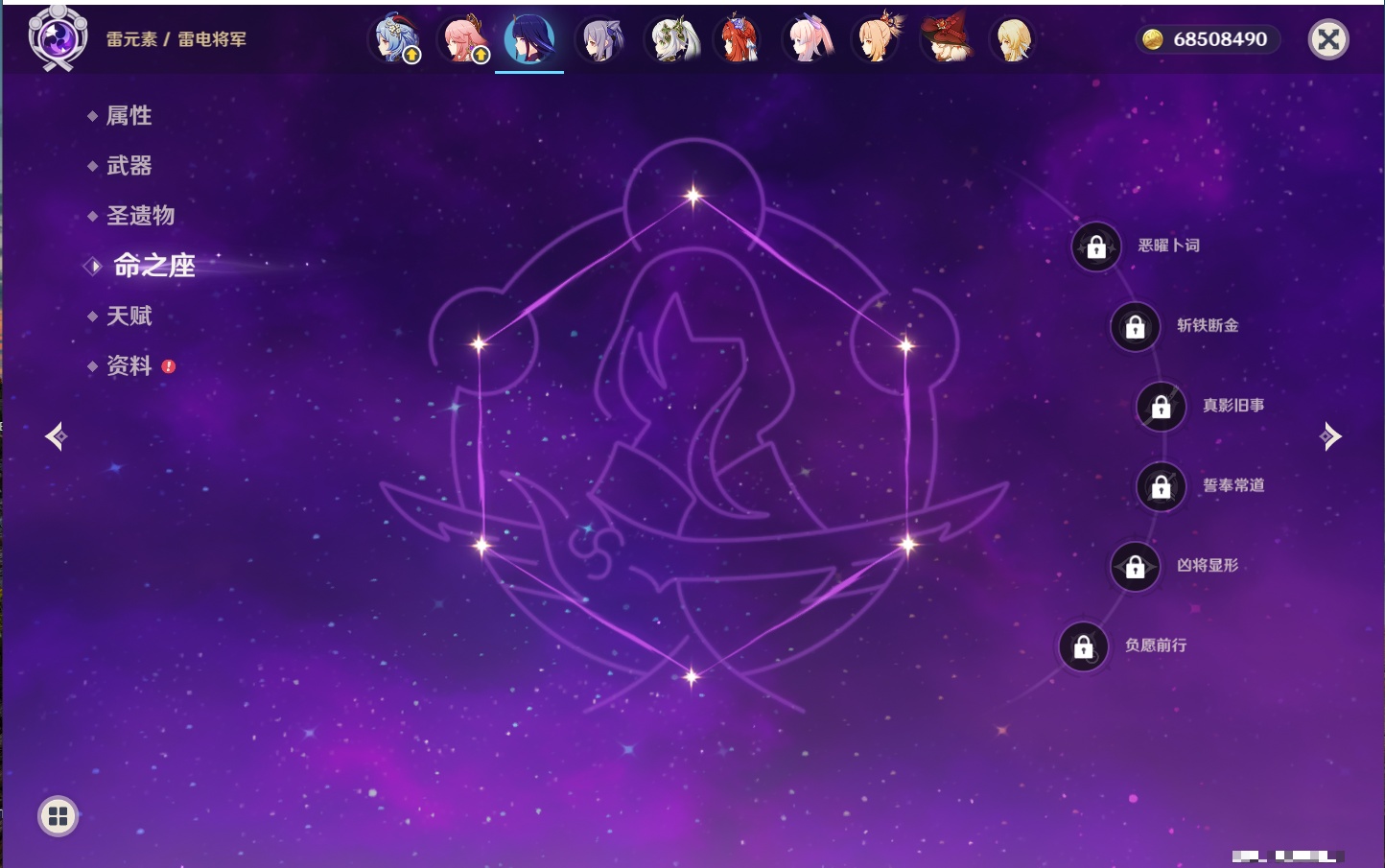The width and height of the screenshot is (1385, 868).
Task: Open locked constellation 誓奉常道
Action: click(x=1162, y=487)
